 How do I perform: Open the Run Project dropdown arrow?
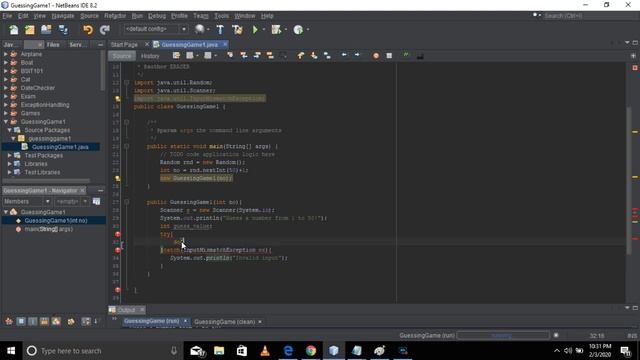coord(264,29)
